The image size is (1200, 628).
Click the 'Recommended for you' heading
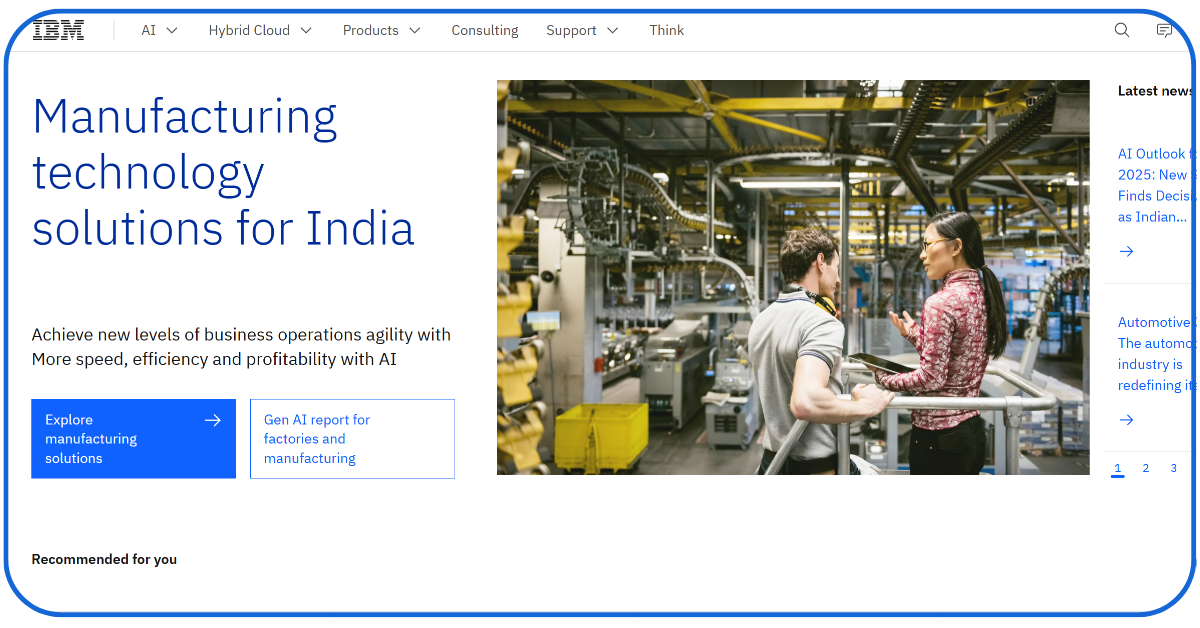[104, 559]
